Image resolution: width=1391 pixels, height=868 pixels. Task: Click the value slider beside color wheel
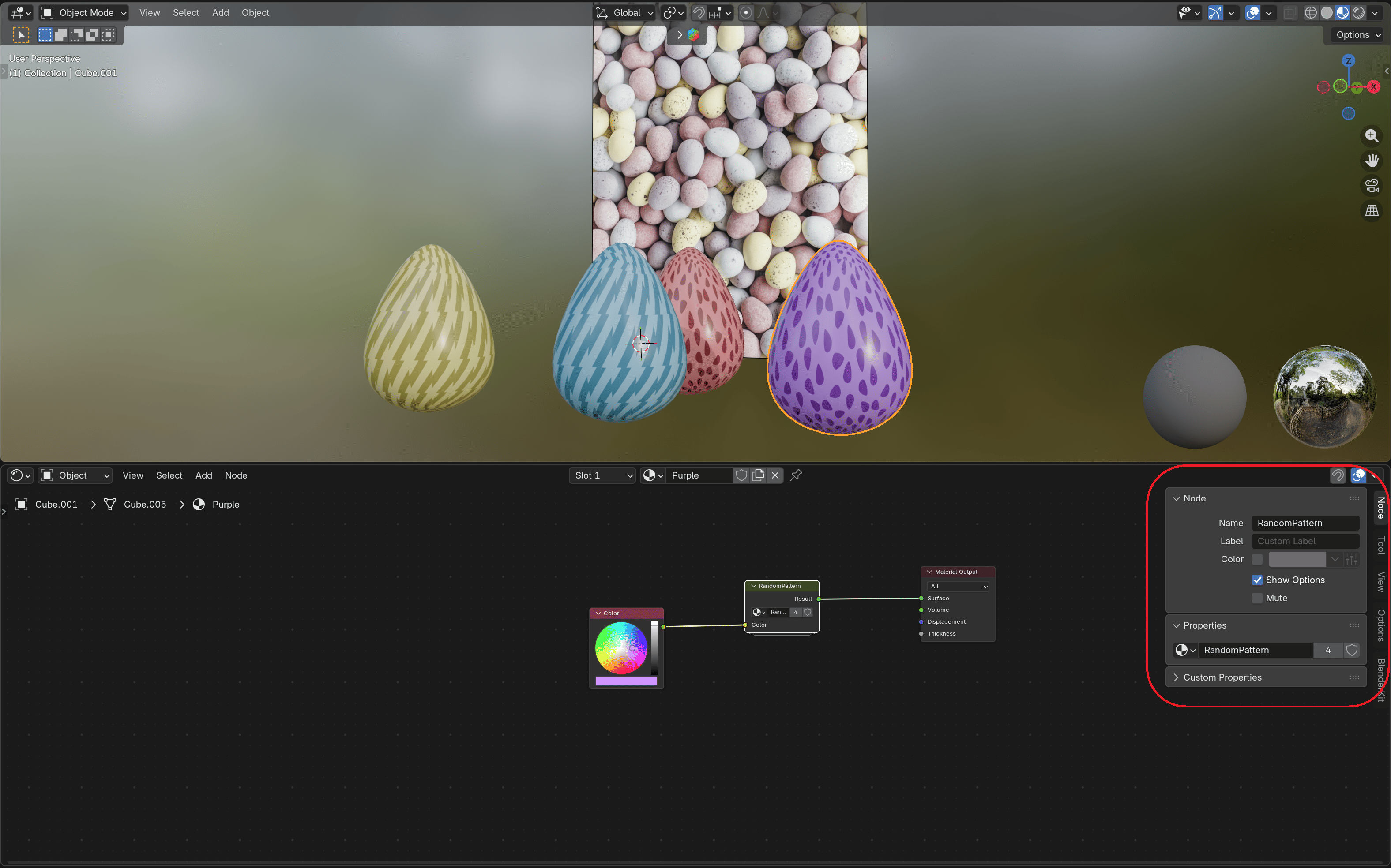[x=654, y=647]
